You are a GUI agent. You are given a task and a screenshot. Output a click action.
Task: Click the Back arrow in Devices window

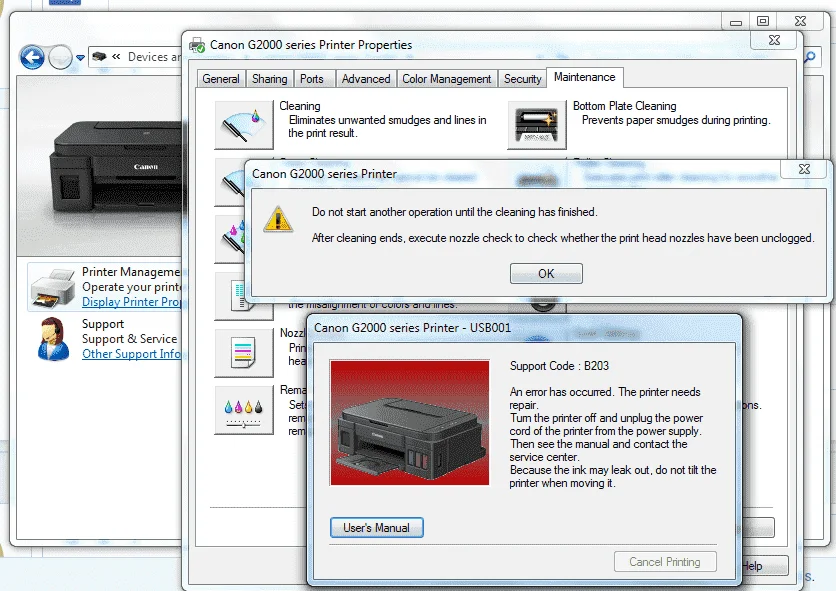(32, 57)
